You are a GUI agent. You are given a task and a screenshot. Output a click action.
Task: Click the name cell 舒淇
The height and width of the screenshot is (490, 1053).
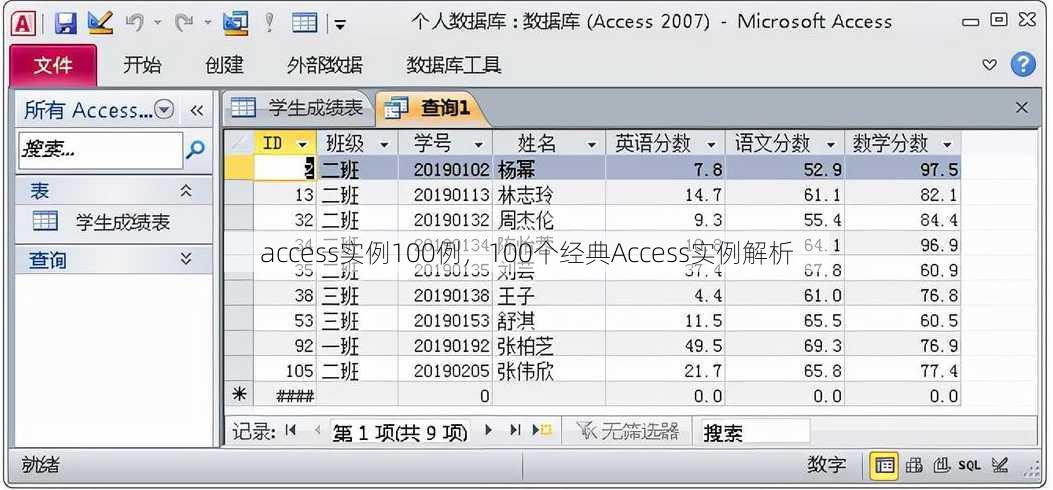[549, 320]
